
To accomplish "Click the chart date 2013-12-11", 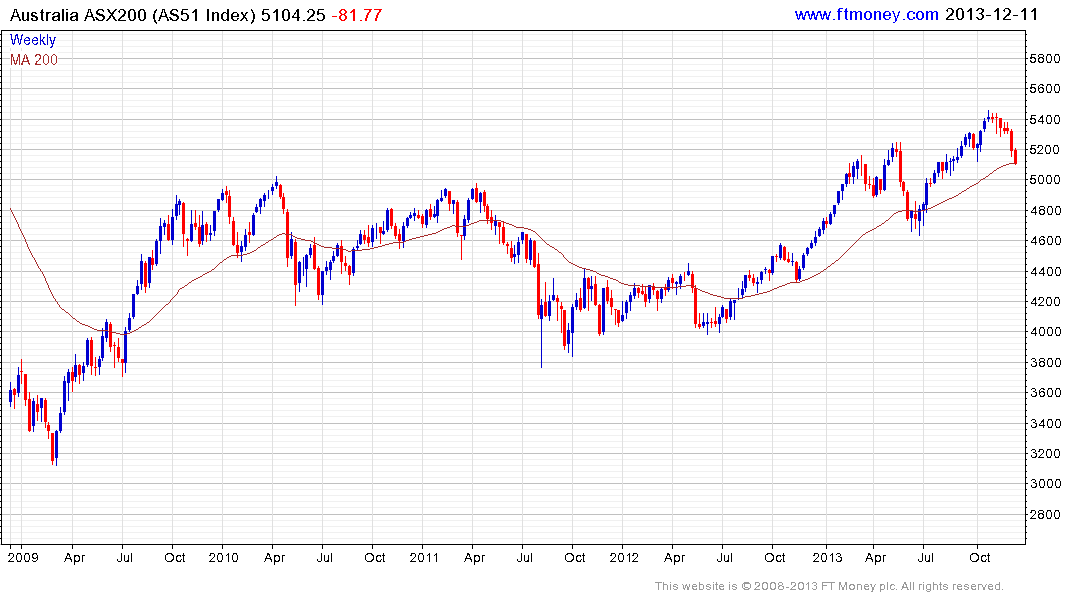I will [x=991, y=14].
